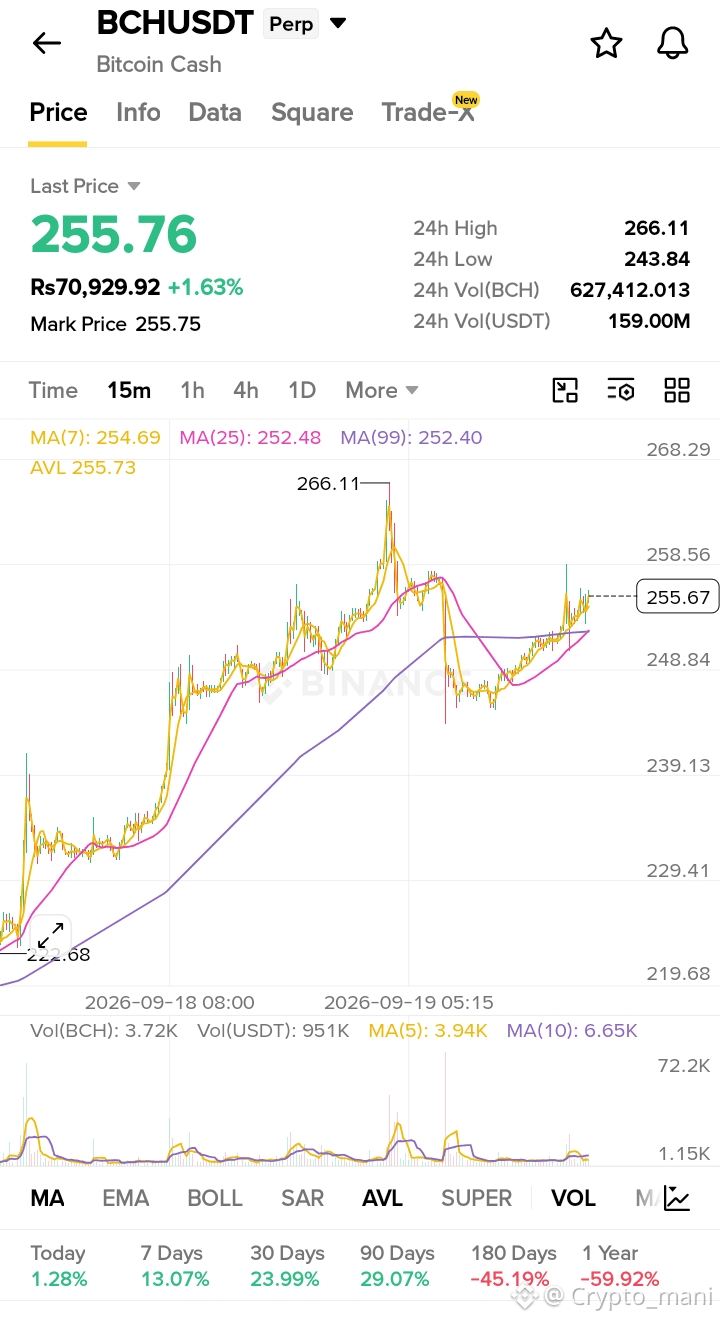The height and width of the screenshot is (1321, 720).
Task: Switch to the Trade-X tab
Action: coord(429,112)
